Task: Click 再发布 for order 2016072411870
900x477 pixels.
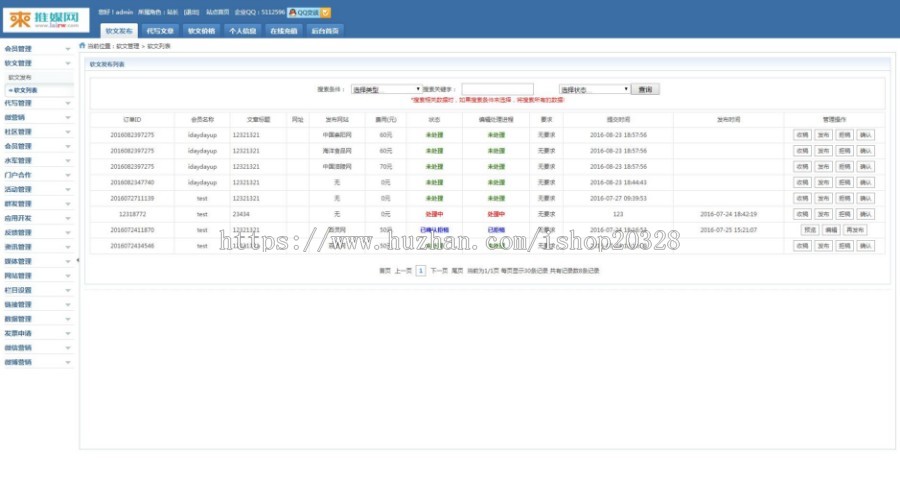Action: coord(855,230)
